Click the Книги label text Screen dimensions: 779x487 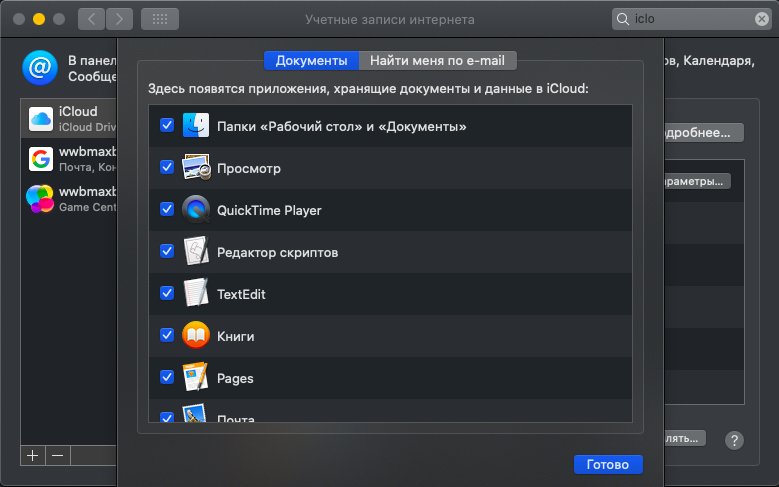(235, 336)
